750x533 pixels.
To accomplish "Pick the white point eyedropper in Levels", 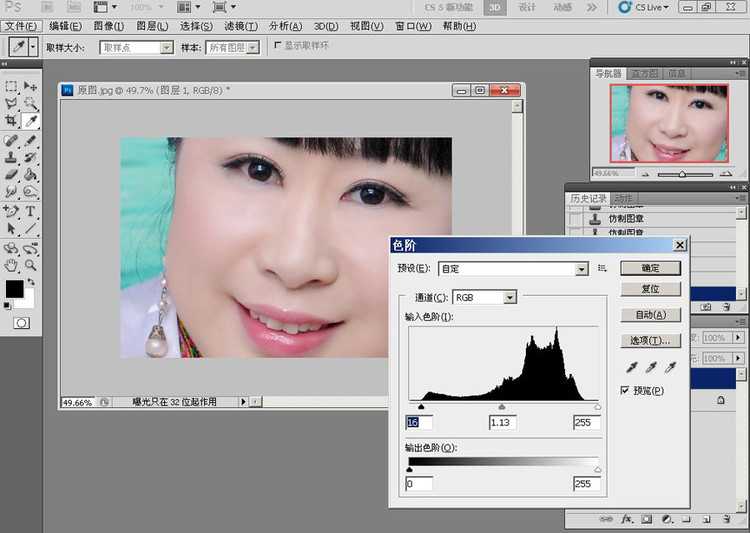I will click(x=671, y=367).
